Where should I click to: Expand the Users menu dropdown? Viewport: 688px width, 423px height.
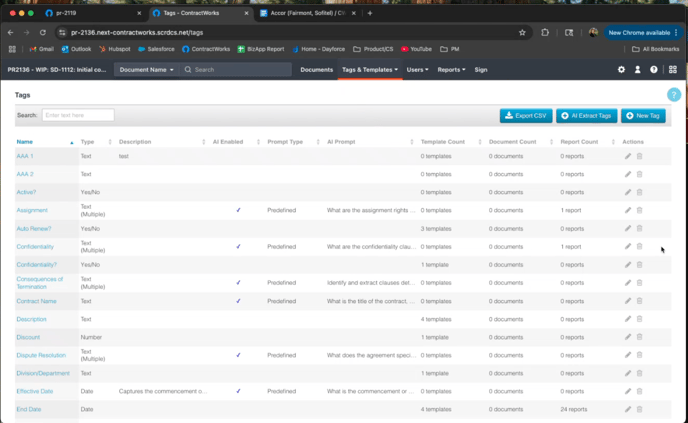417,70
